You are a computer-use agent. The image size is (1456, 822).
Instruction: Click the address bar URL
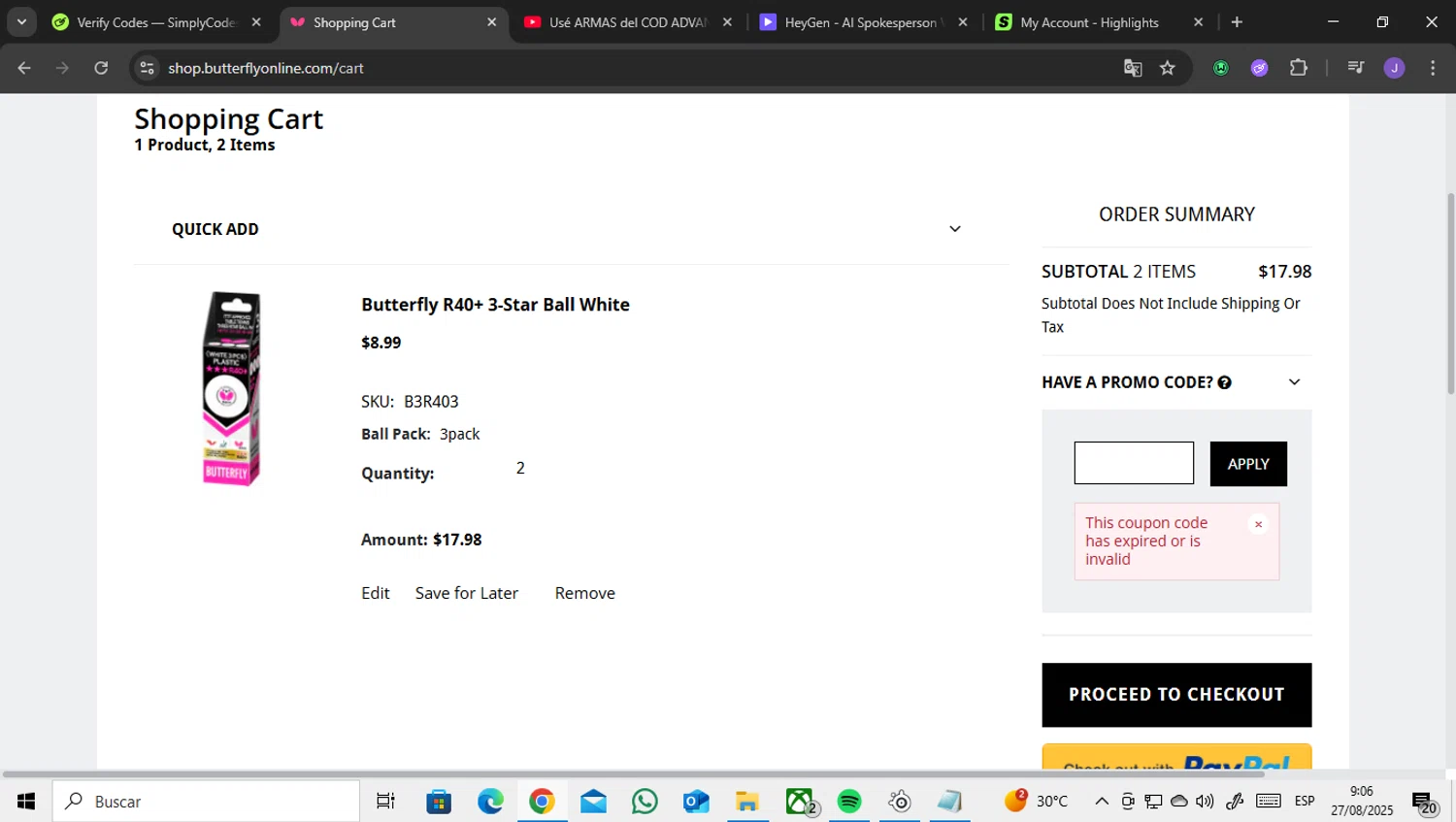click(265, 68)
